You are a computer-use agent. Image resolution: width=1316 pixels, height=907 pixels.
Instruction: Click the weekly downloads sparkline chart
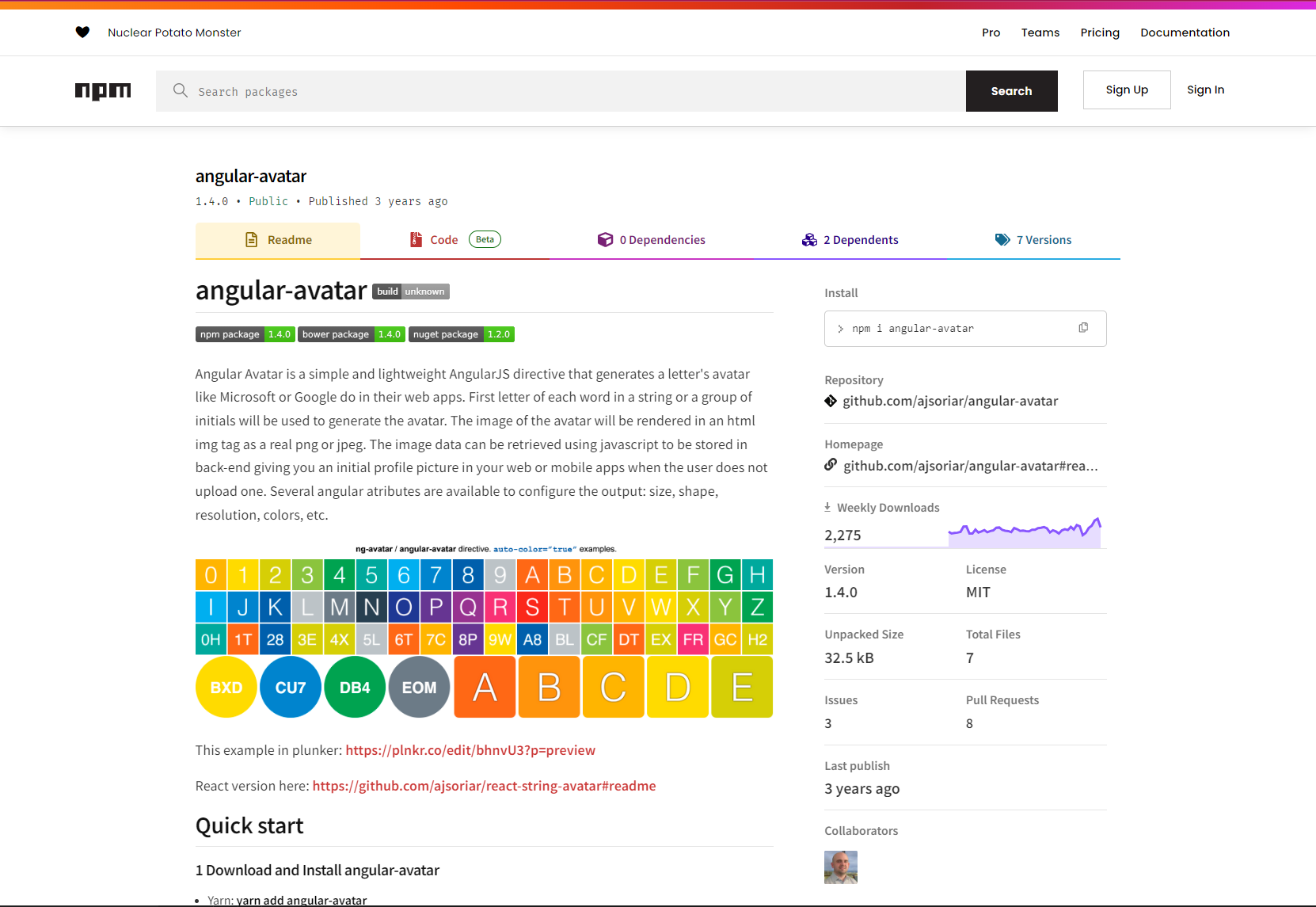[x=1025, y=532]
